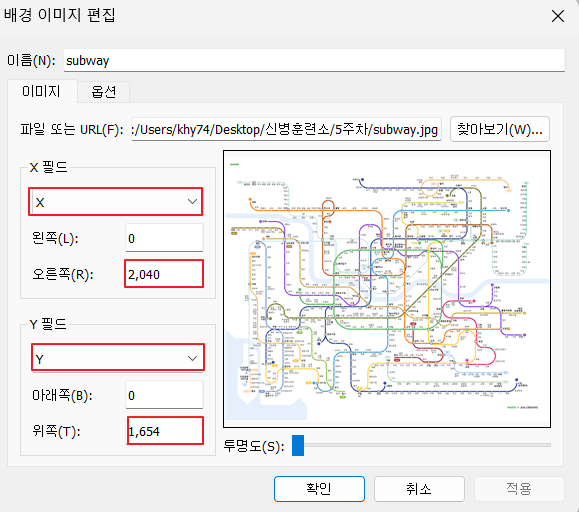The height and width of the screenshot is (512, 579).
Task: Click the 오른쪽(R) label
Action: (63, 274)
